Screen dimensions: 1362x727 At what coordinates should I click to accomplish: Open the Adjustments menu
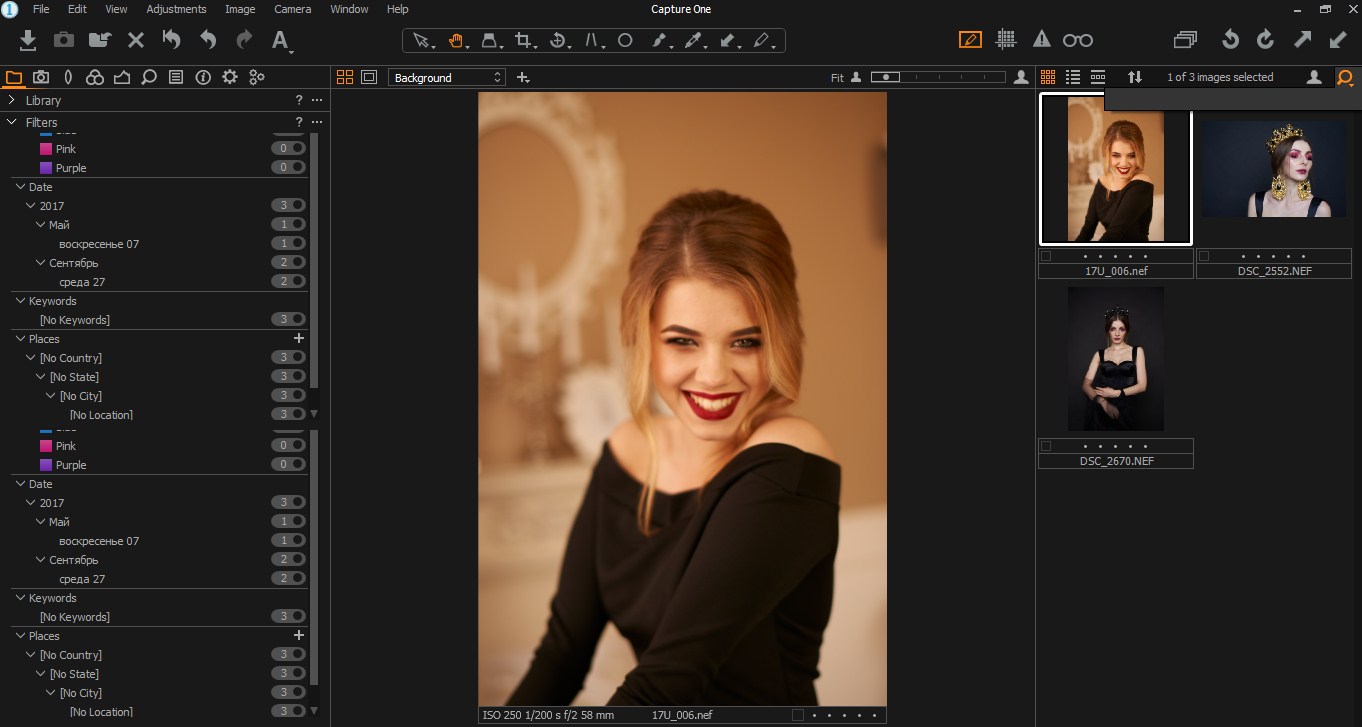(176, 9)
